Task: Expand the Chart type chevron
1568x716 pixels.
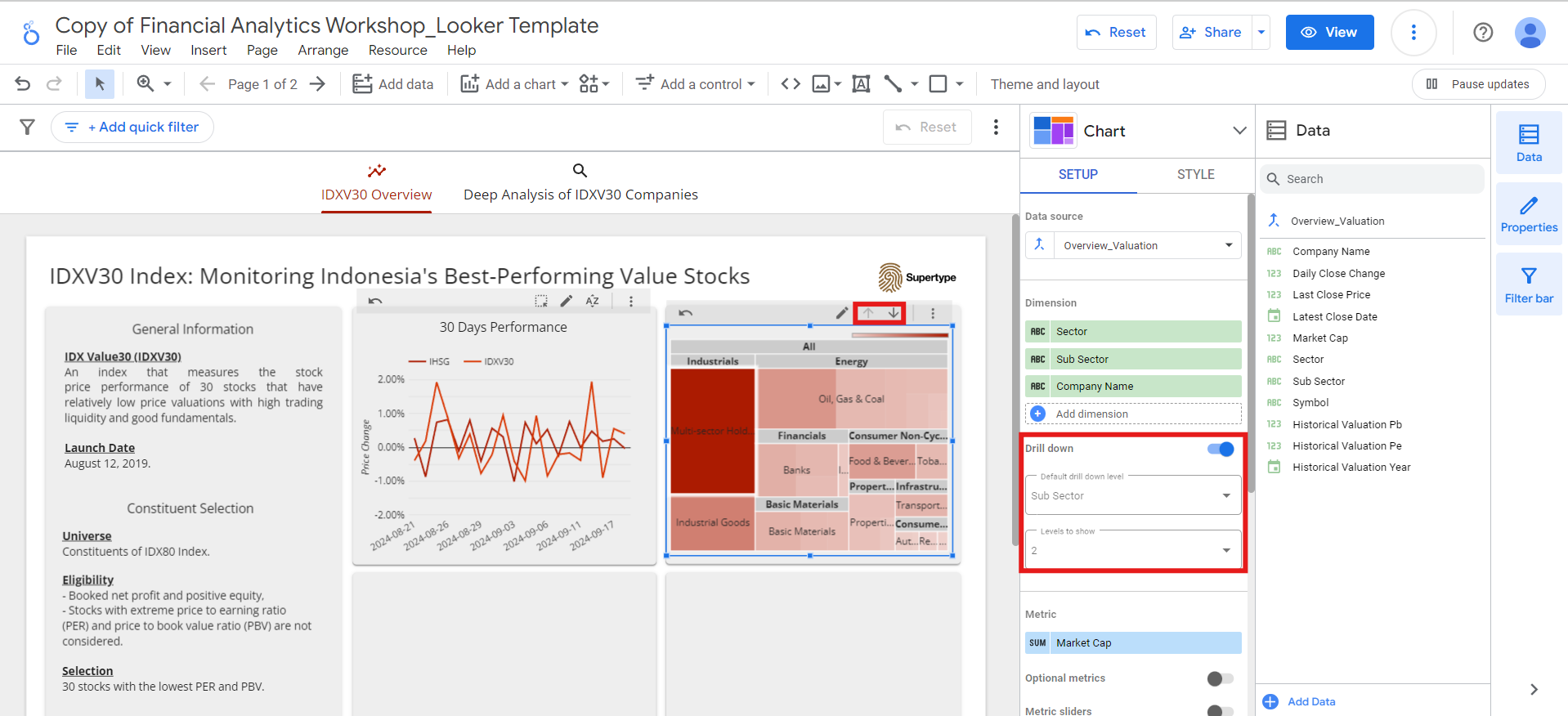Action: 1239,131
